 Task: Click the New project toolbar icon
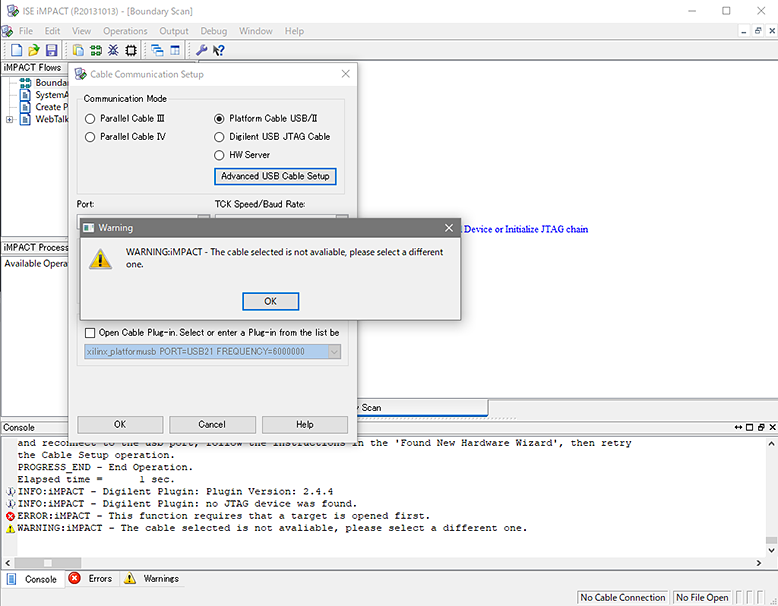[x=16, y=50]
